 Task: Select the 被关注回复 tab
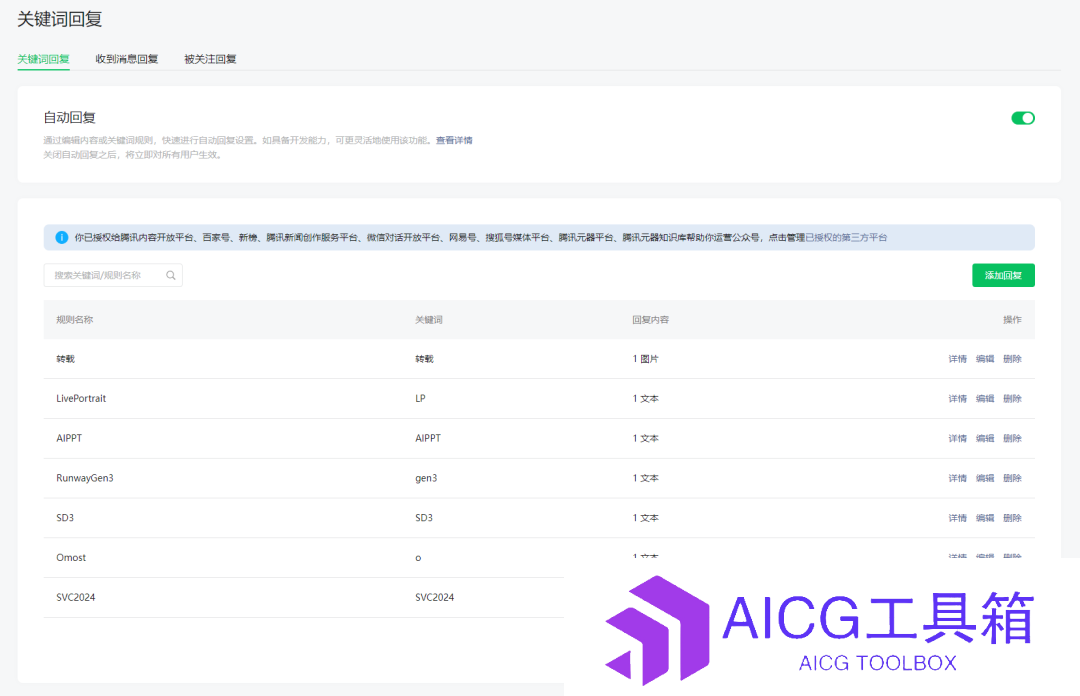click(x=210, y=59)
